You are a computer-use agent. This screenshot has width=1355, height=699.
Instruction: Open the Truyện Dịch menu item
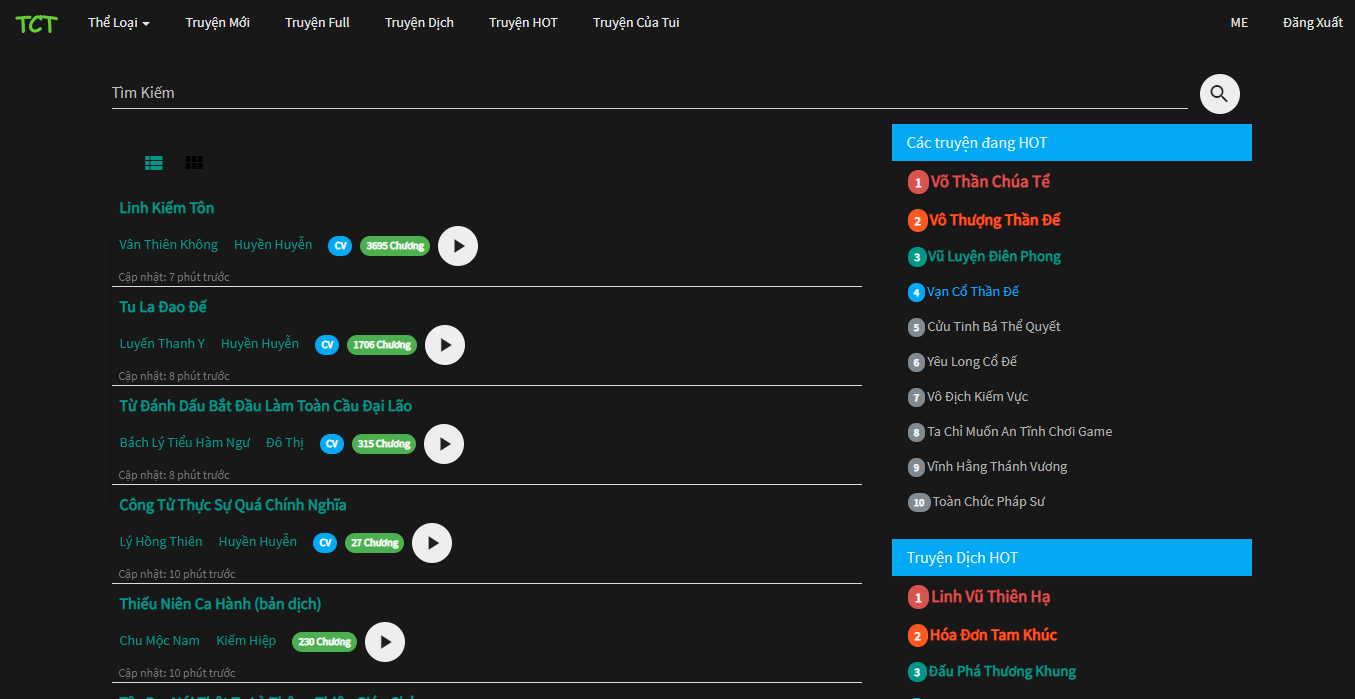[419, 23]
